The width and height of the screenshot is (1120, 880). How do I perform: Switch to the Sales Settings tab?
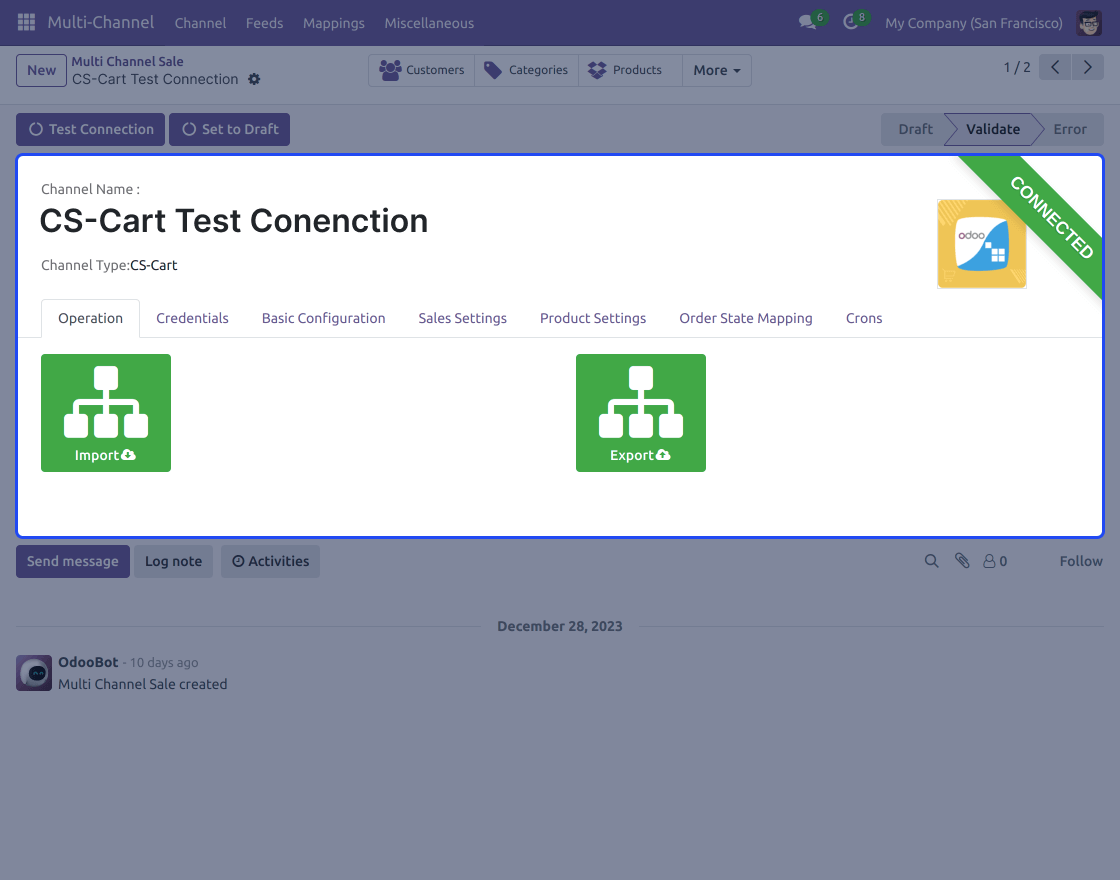pyautogui.click(x=462, y=318)
